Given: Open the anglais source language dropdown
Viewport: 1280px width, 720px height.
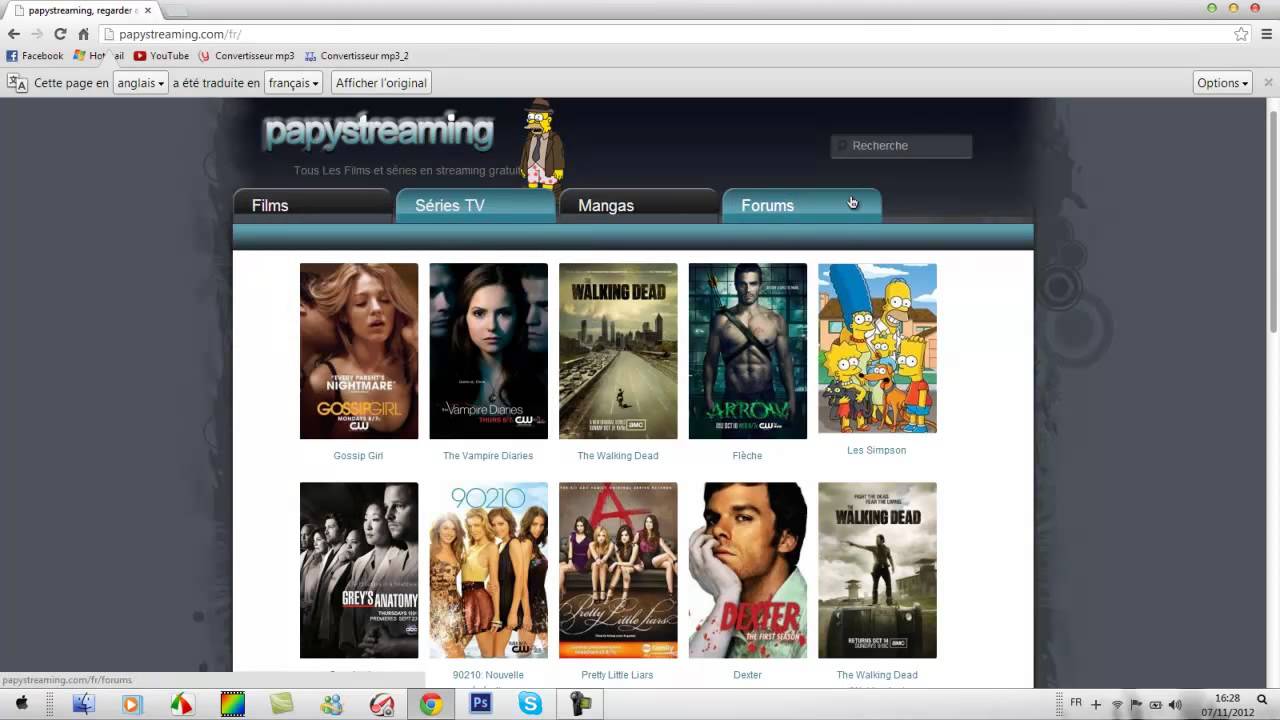Looking at the screenshot, I should coord(140,83).
